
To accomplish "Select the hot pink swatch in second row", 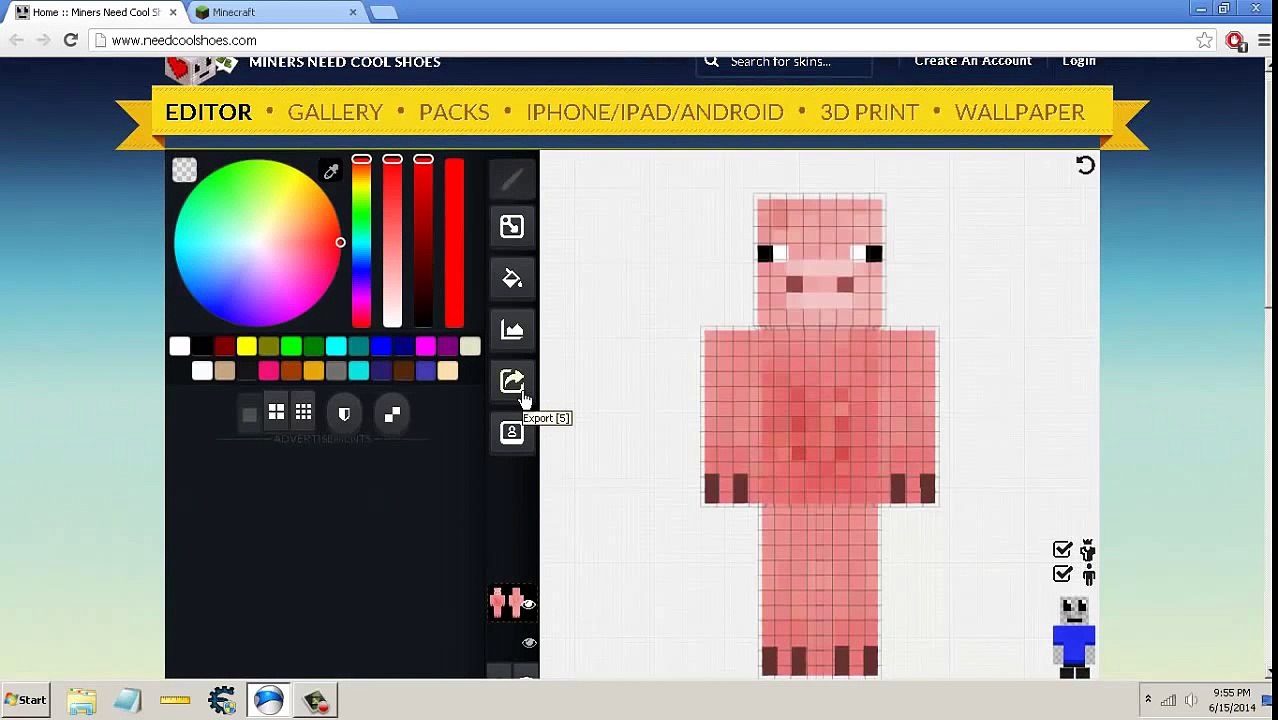I will pyautogui.click(x=268, y=372).
